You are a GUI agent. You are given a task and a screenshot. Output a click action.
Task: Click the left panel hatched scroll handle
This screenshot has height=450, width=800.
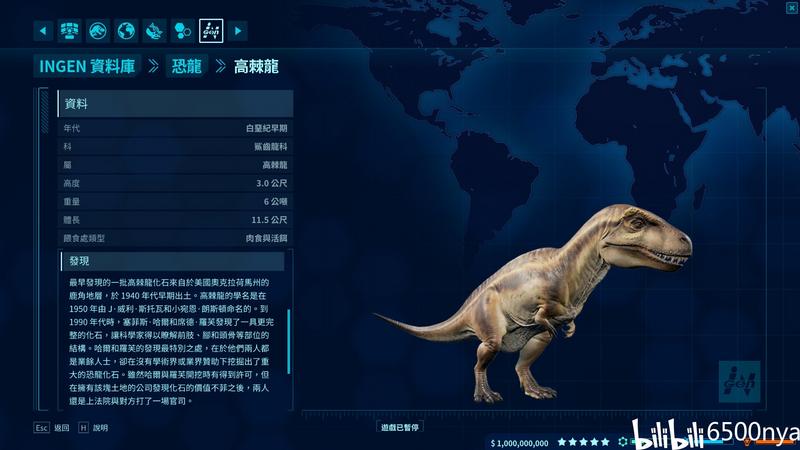pos(44,111)
